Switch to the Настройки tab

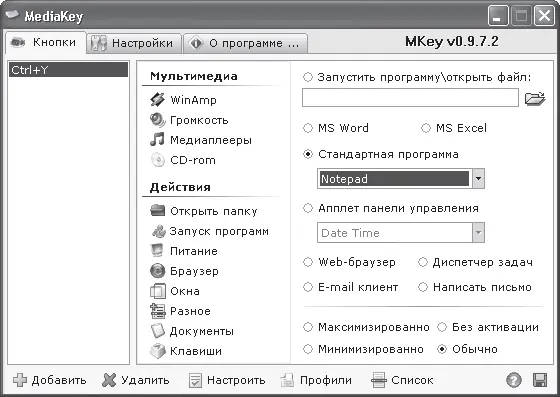click(x=134, y=43)
